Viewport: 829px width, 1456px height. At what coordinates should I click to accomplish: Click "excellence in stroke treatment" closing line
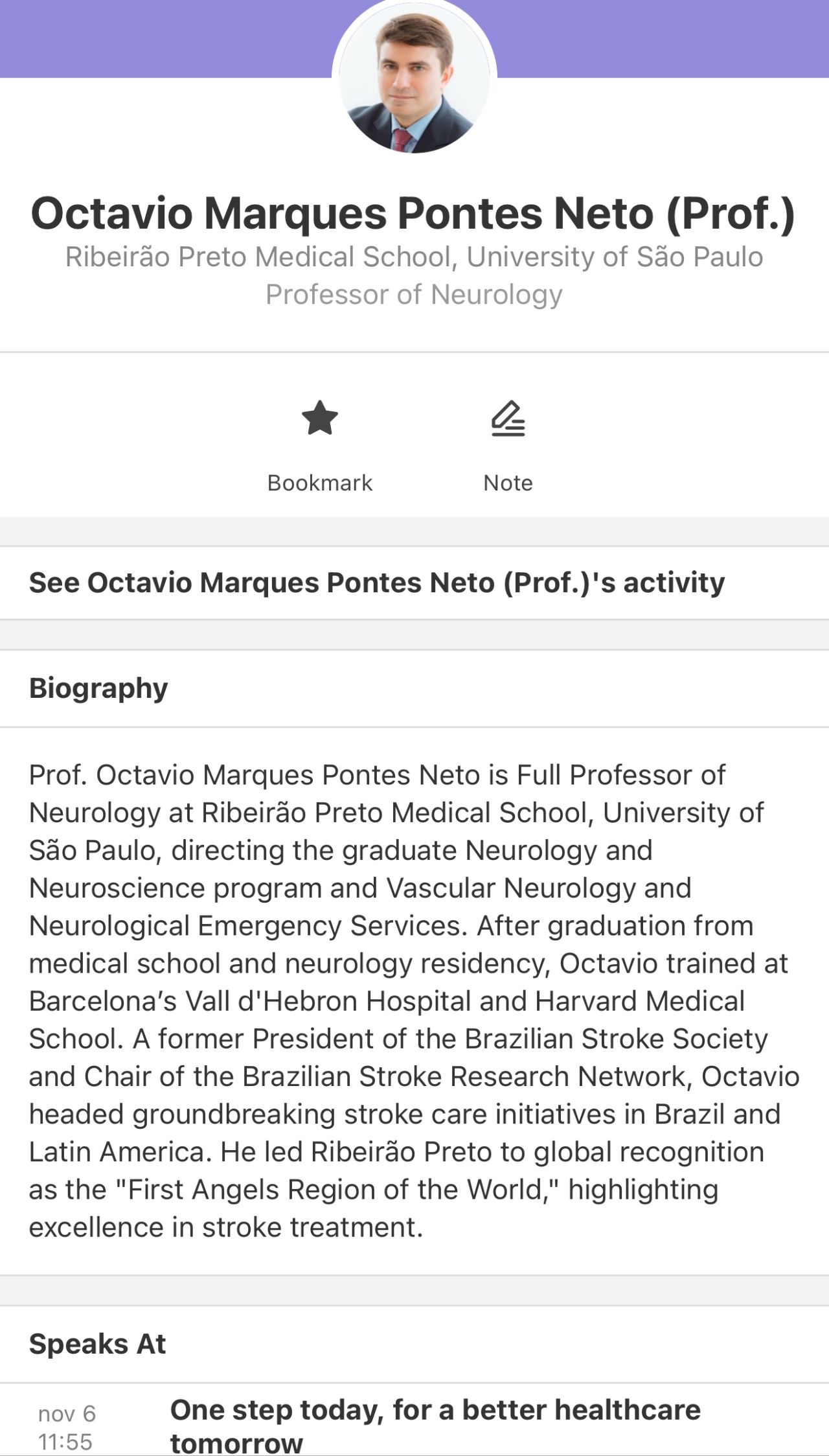tap(226, 1227)
